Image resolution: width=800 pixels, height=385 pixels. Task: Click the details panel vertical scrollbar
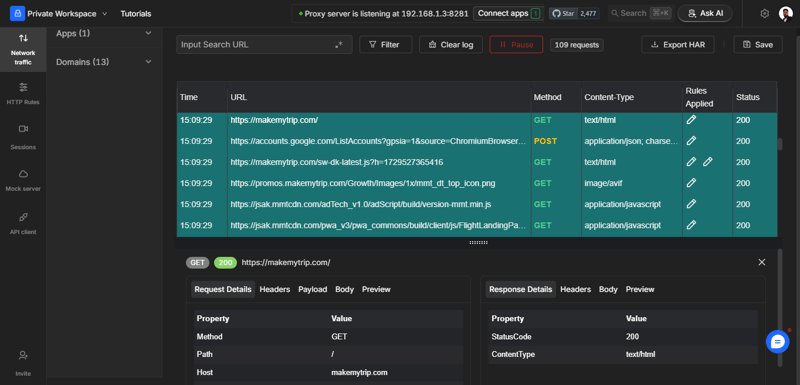[780, 307]
